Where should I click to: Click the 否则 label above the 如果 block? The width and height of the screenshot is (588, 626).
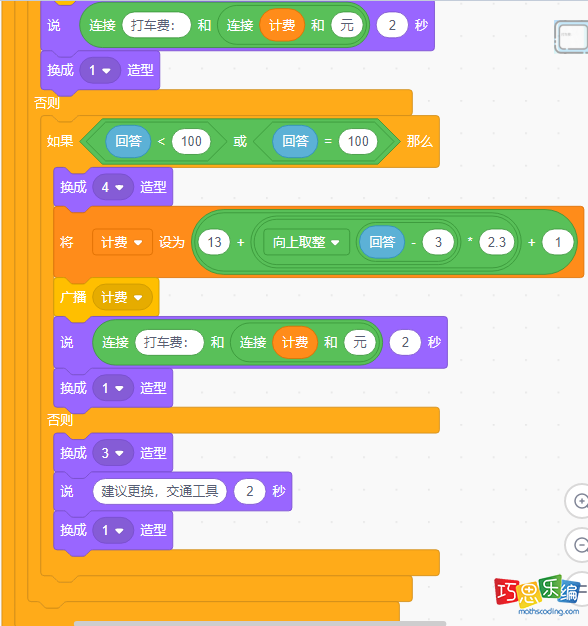click(x=47, y=103)
